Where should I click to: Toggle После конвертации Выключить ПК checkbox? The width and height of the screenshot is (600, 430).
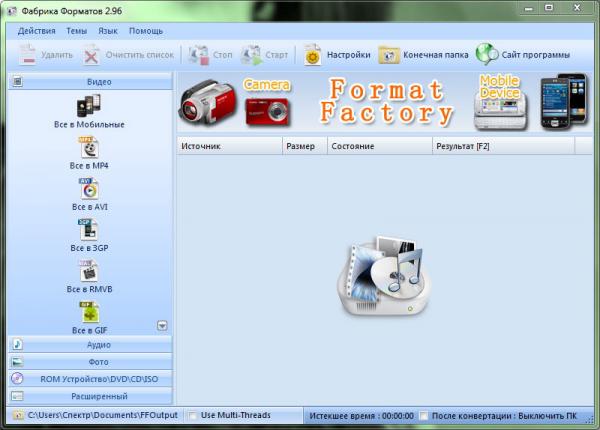[x=424, y=416]
